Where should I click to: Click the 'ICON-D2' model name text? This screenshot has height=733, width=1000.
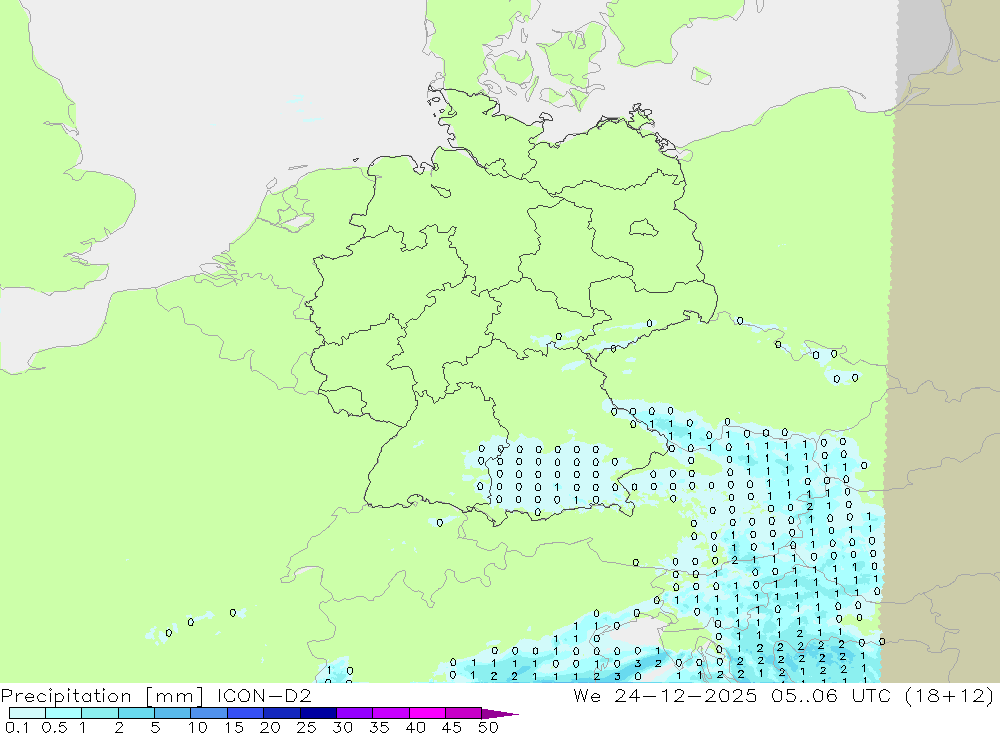(264, 695)
